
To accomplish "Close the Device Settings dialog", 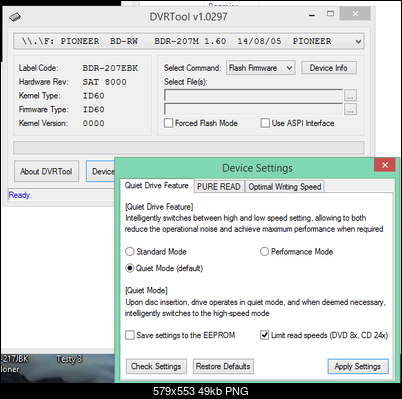I will (x=385, y=165).
